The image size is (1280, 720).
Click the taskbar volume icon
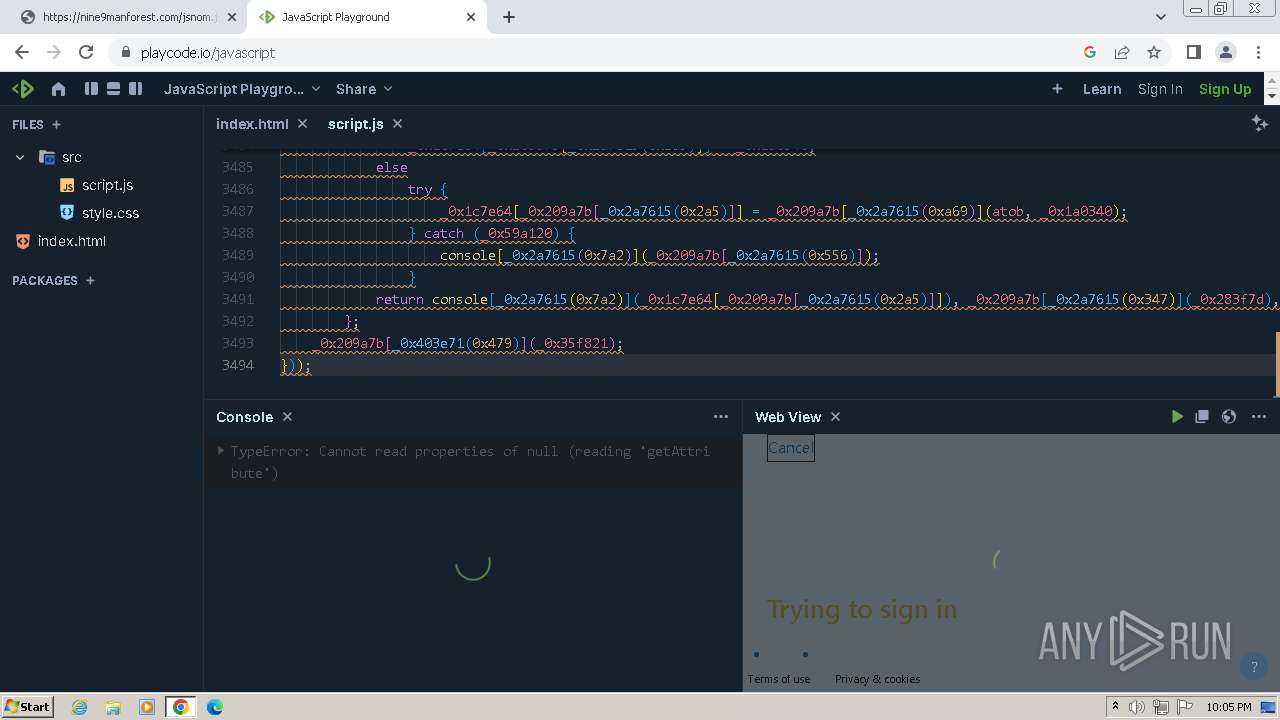point(1137,707)
